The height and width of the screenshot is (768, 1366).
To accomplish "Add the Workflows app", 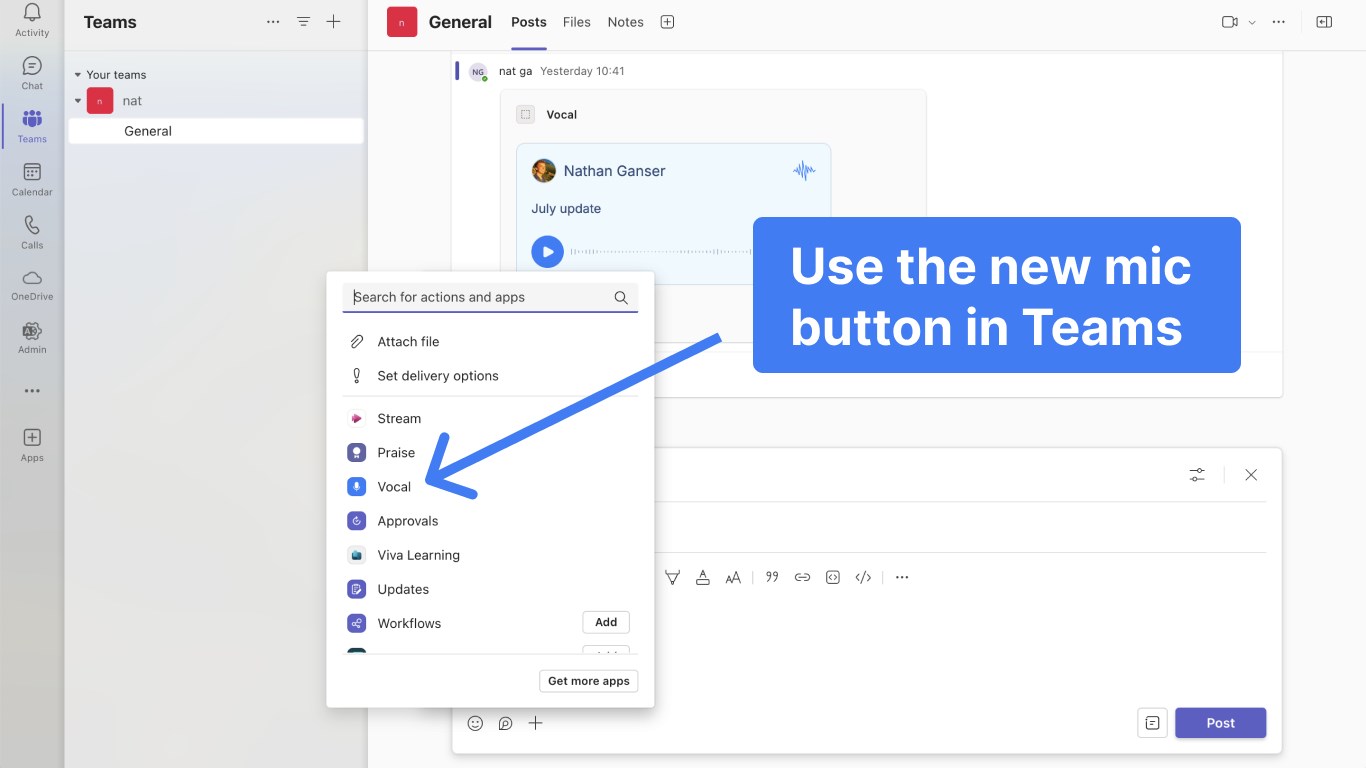I will tap(606, 622).
